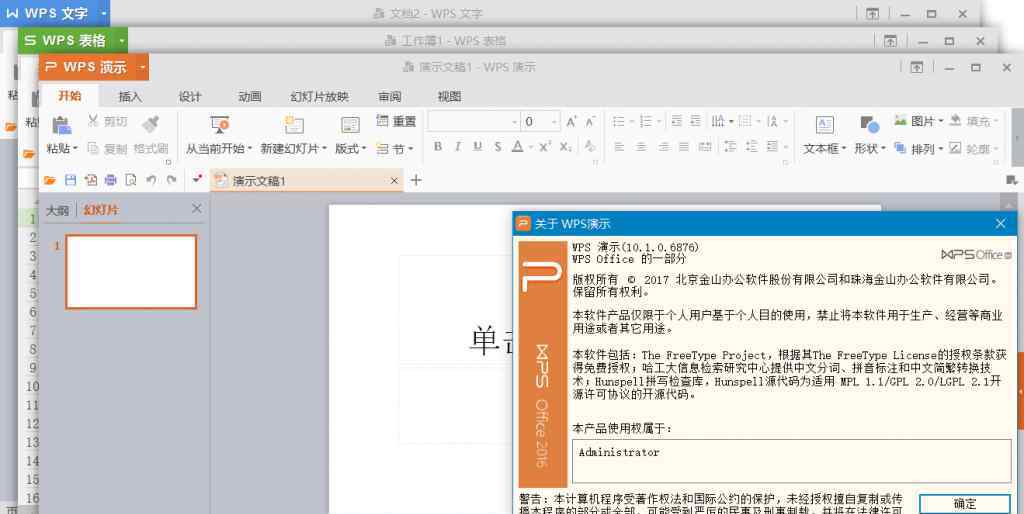
Task: Open the 视图 ribbon tab
Action: [x=449, y=97]
